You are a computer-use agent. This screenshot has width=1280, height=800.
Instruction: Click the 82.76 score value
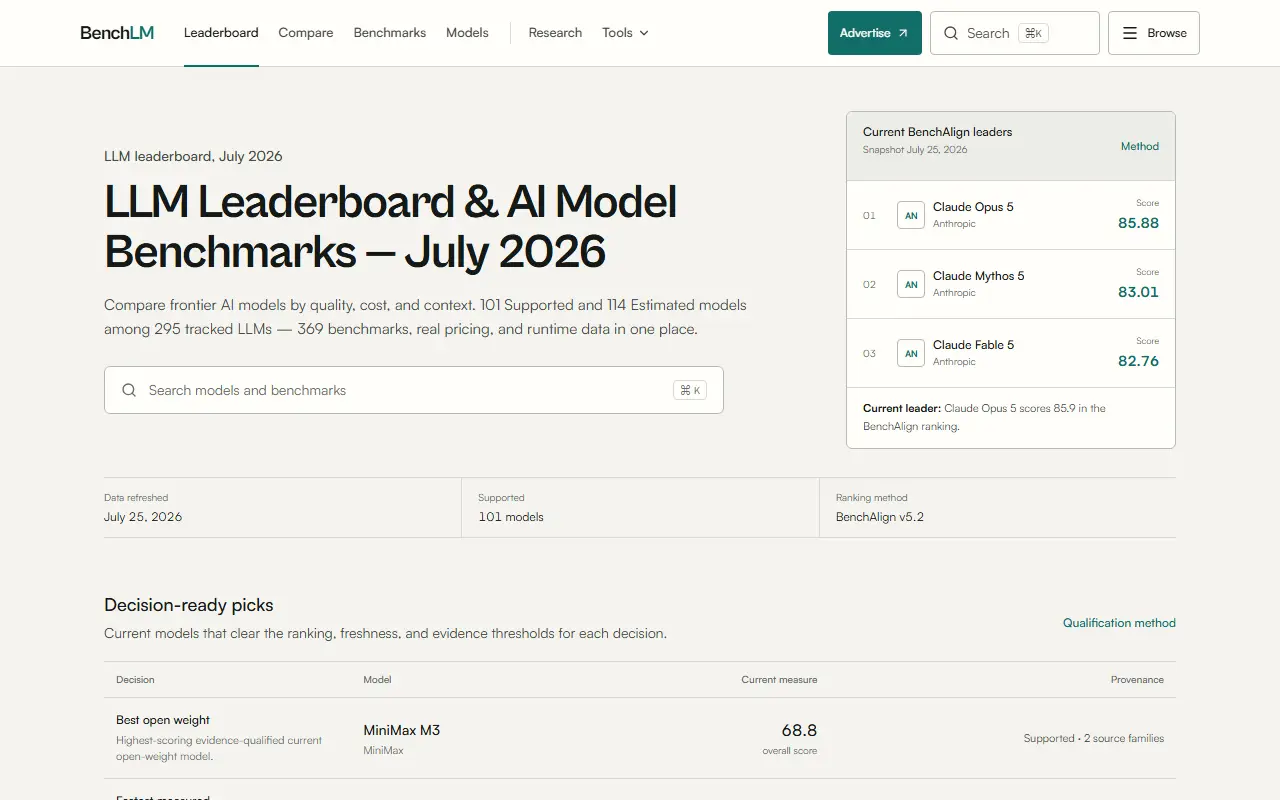tap(1138, 361)
